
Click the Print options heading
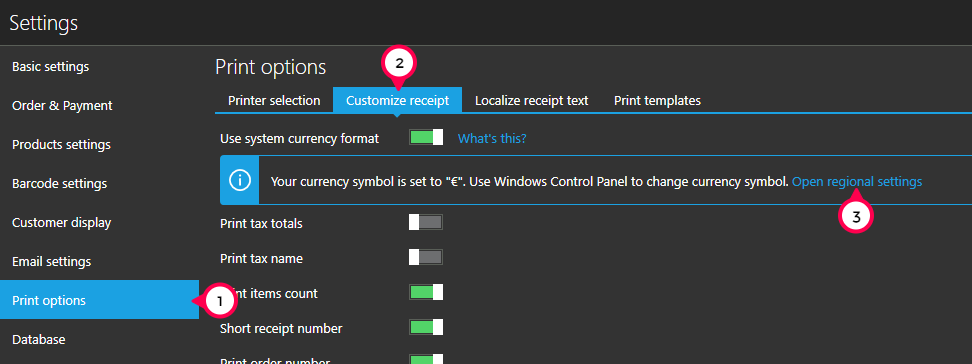click(x=270, y=67)
